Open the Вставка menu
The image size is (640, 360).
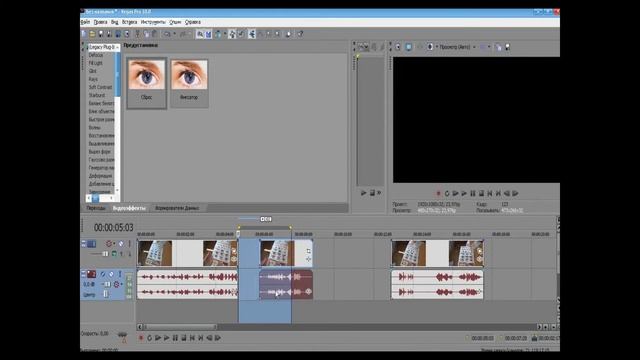pos(129,22)
